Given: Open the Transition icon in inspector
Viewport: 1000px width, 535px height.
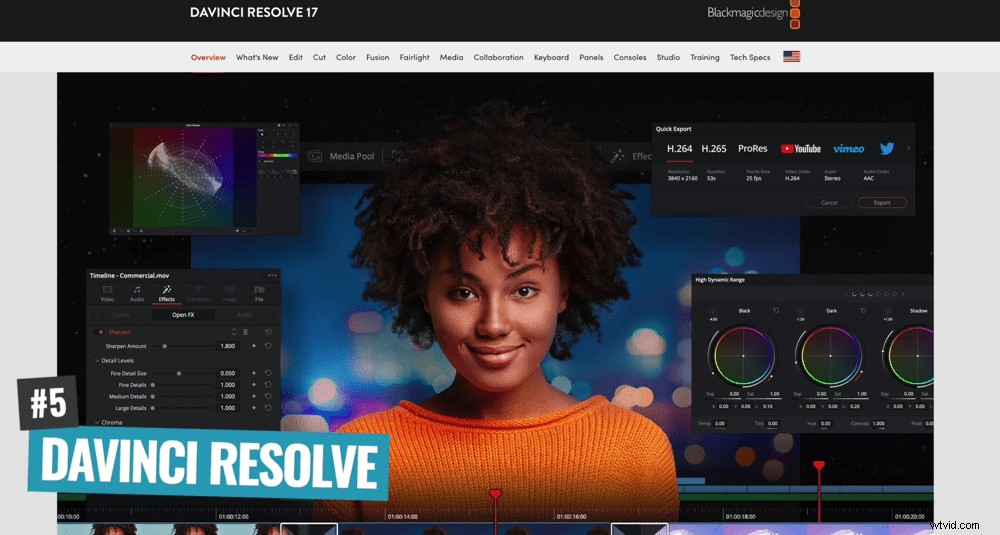Looking at the screenshot, I should click(198, 290).
